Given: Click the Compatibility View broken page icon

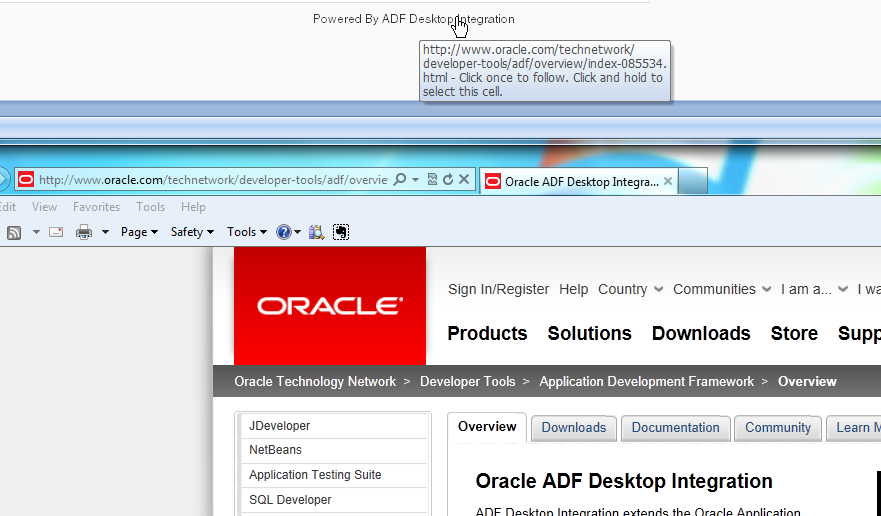Looking at the screenshot, I should pyautogui.click(x=432, y=179).
